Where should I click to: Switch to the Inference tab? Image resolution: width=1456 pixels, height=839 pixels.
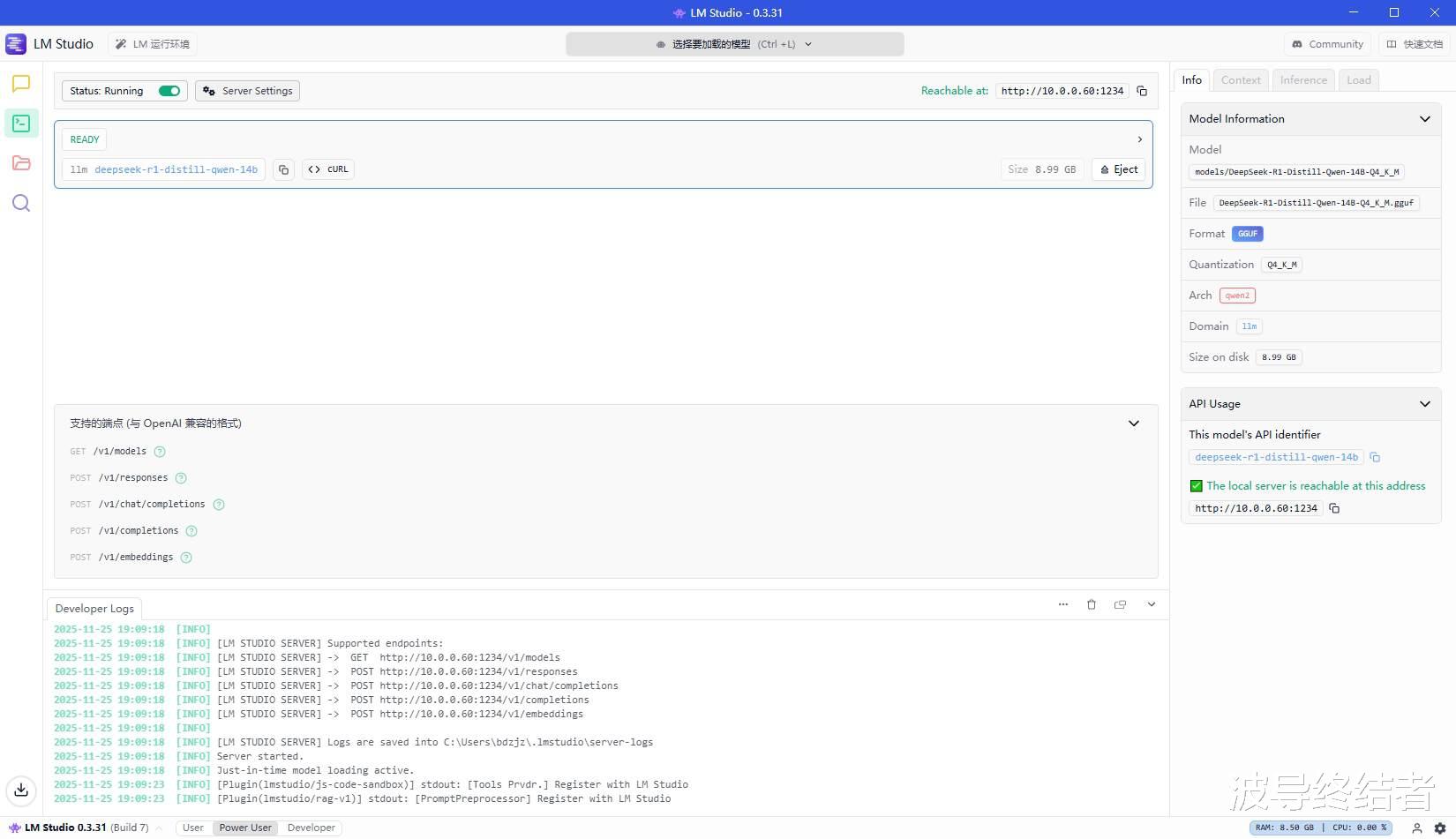click(1303, 80)
